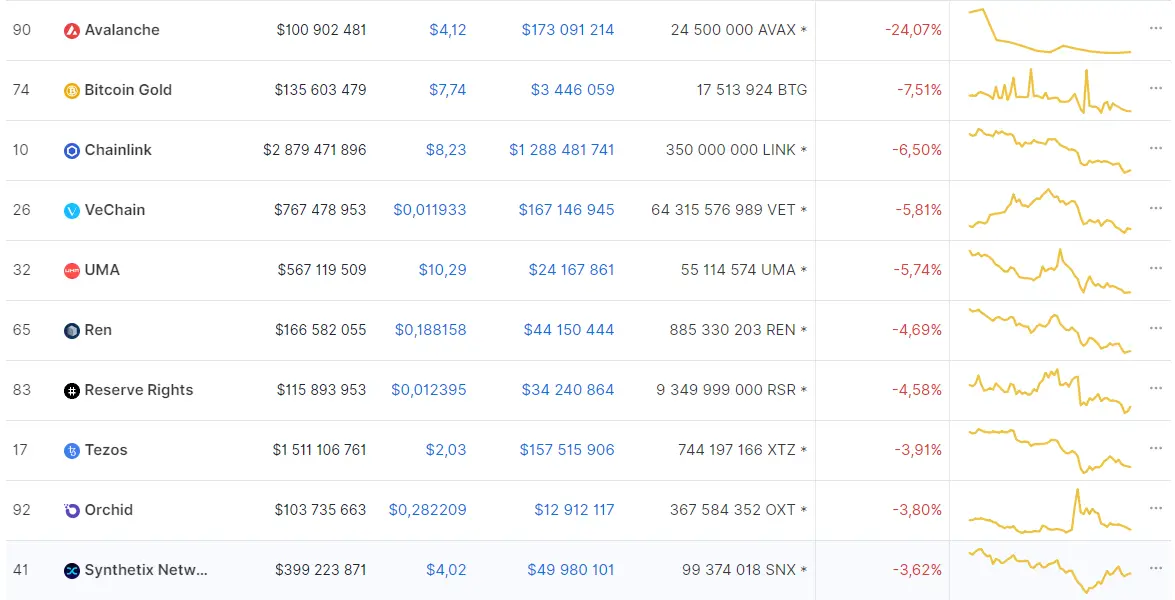
Task: Open Bitcoin Gold price link $7,74
Action: (x=447, y=90)
